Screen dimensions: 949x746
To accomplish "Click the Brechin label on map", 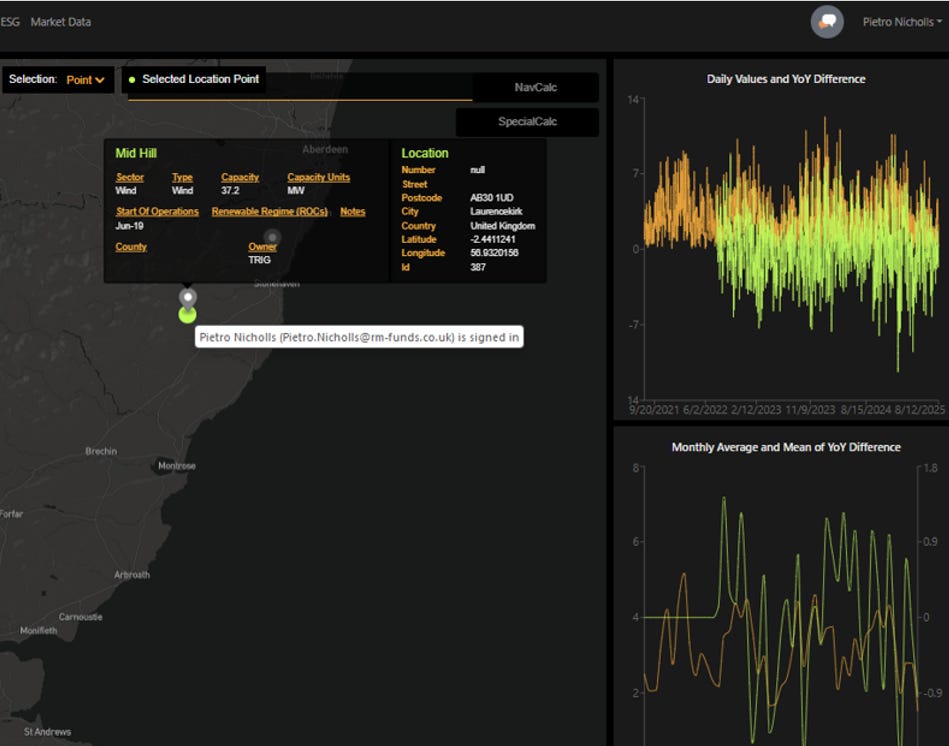I will 101,451.
